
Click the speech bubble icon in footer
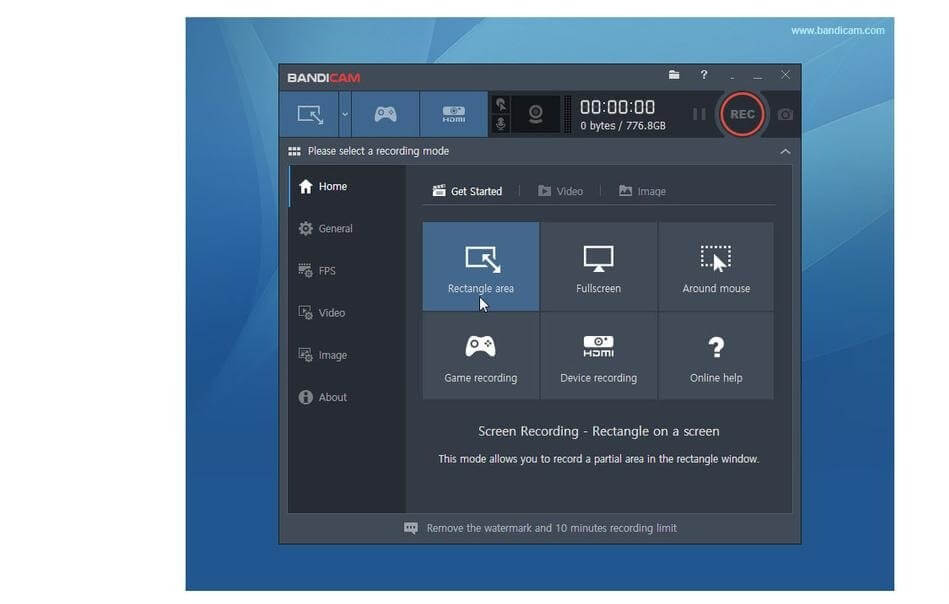click(410, 528)
